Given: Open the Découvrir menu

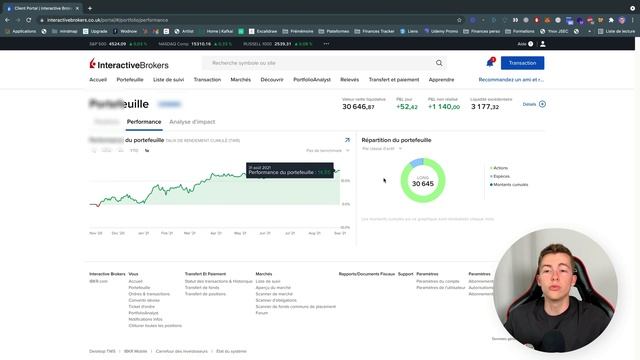Looking at the screenshot, I should 272,80.
